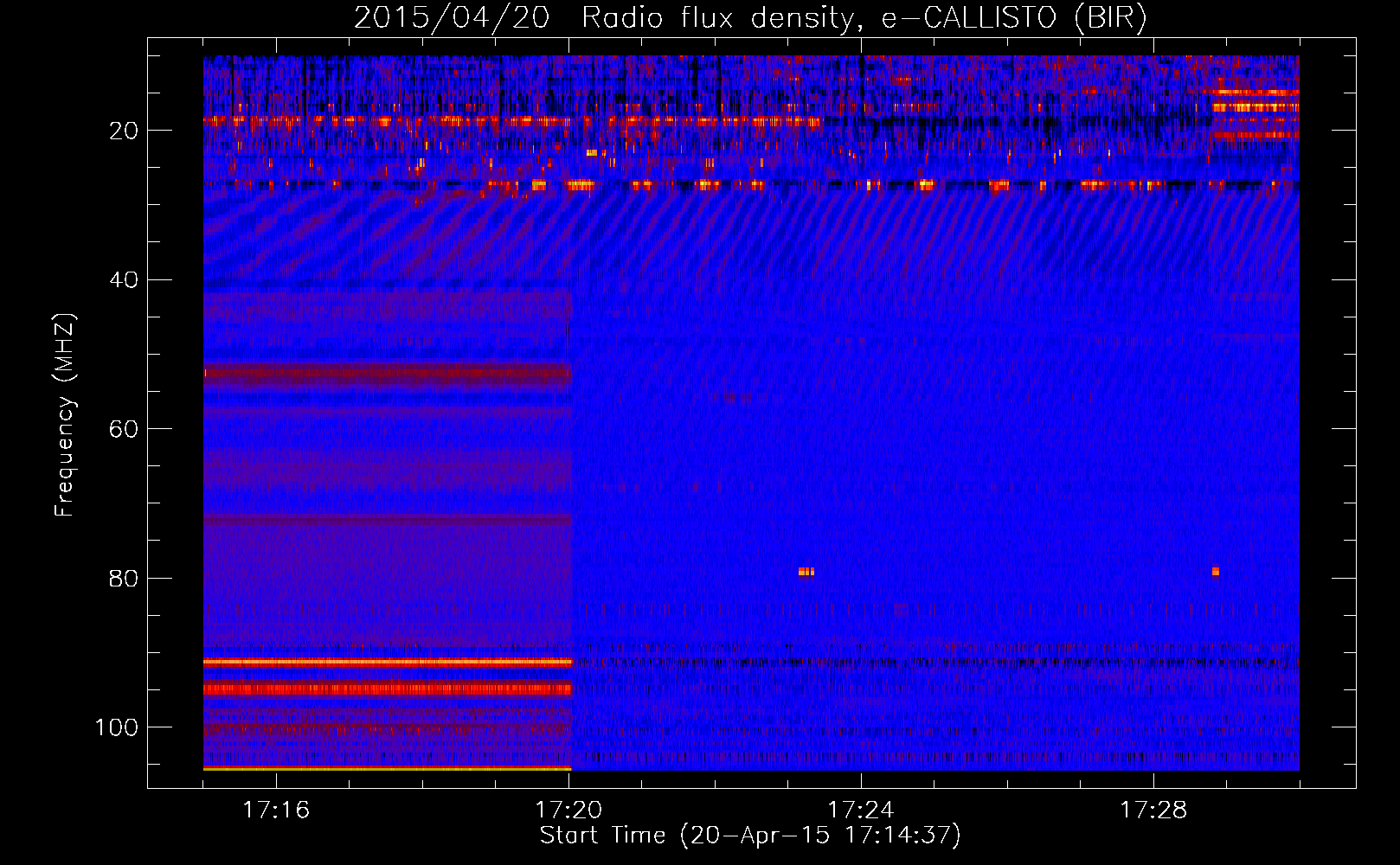Click the 80 MHz frequency tick label

point(124,579)
